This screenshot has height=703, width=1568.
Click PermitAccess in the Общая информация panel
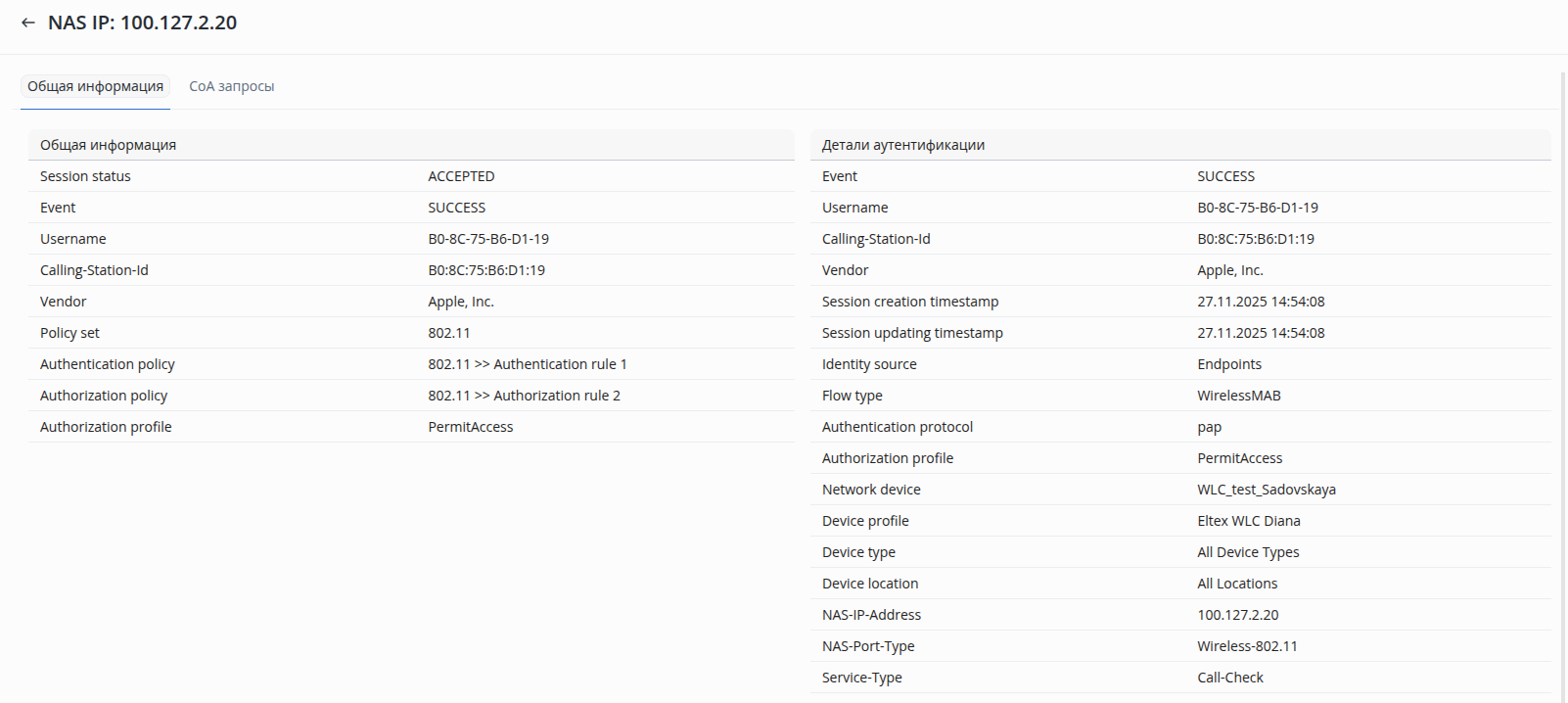pyautogui.click(x=470, y=427)
